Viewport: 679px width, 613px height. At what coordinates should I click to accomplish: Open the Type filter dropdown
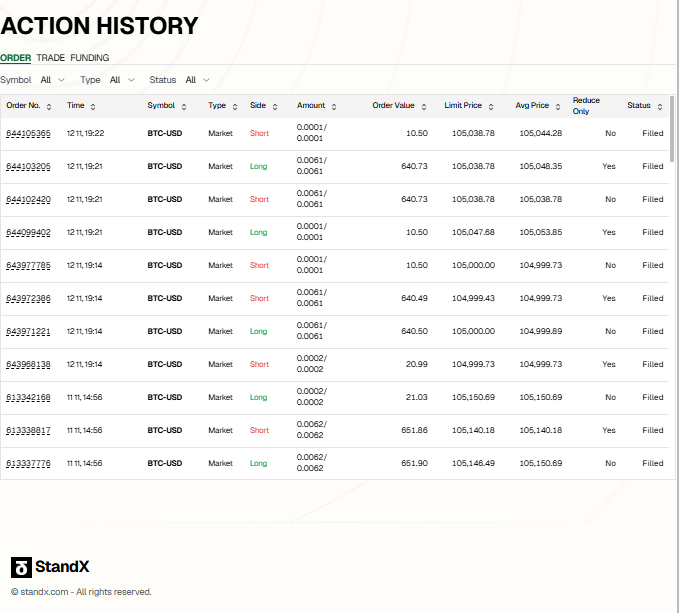tap(122, 80)
